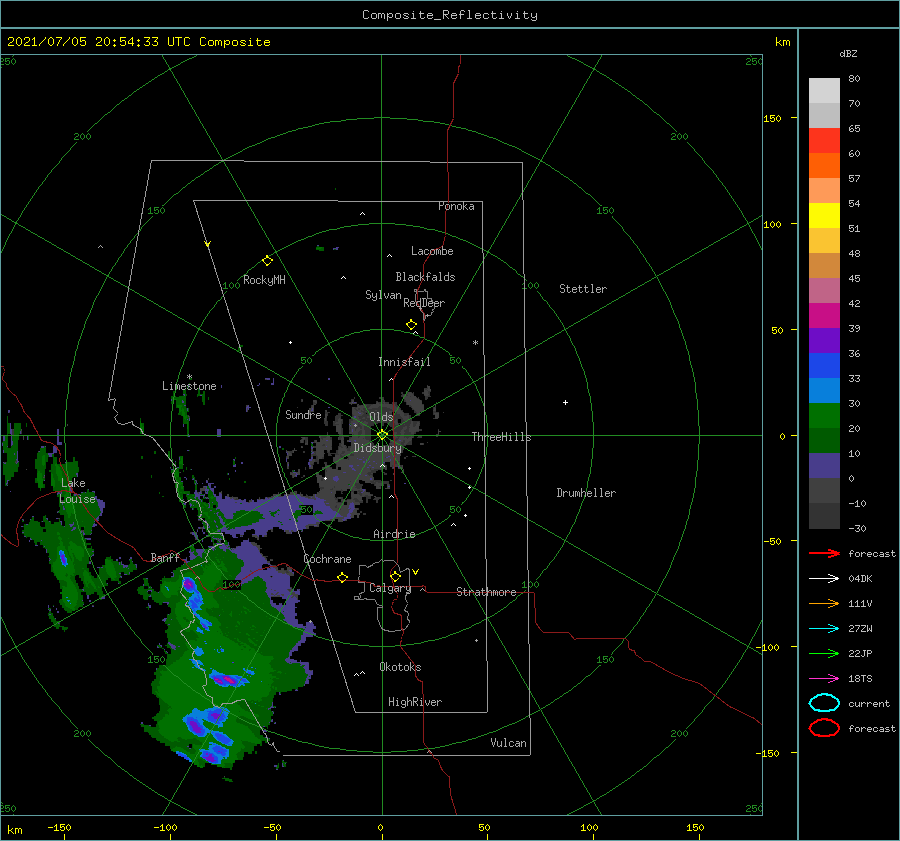Select the orange 60-57 dBZ swatch
This screenshot has height=841, width=900.
(824, 166)
